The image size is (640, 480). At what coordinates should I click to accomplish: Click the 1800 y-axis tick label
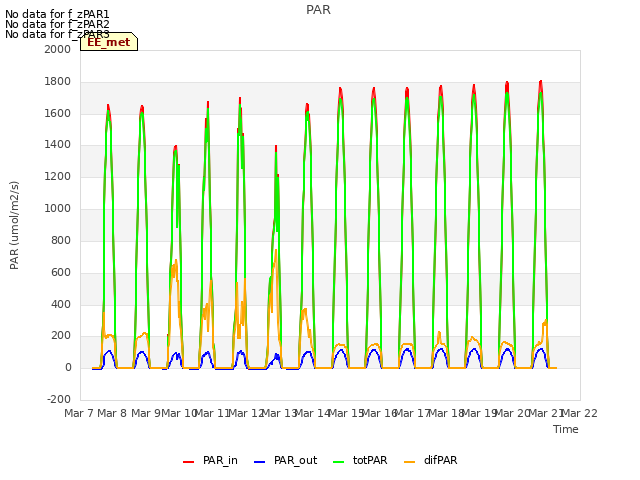pyautogui.click(x=58, y=82)
